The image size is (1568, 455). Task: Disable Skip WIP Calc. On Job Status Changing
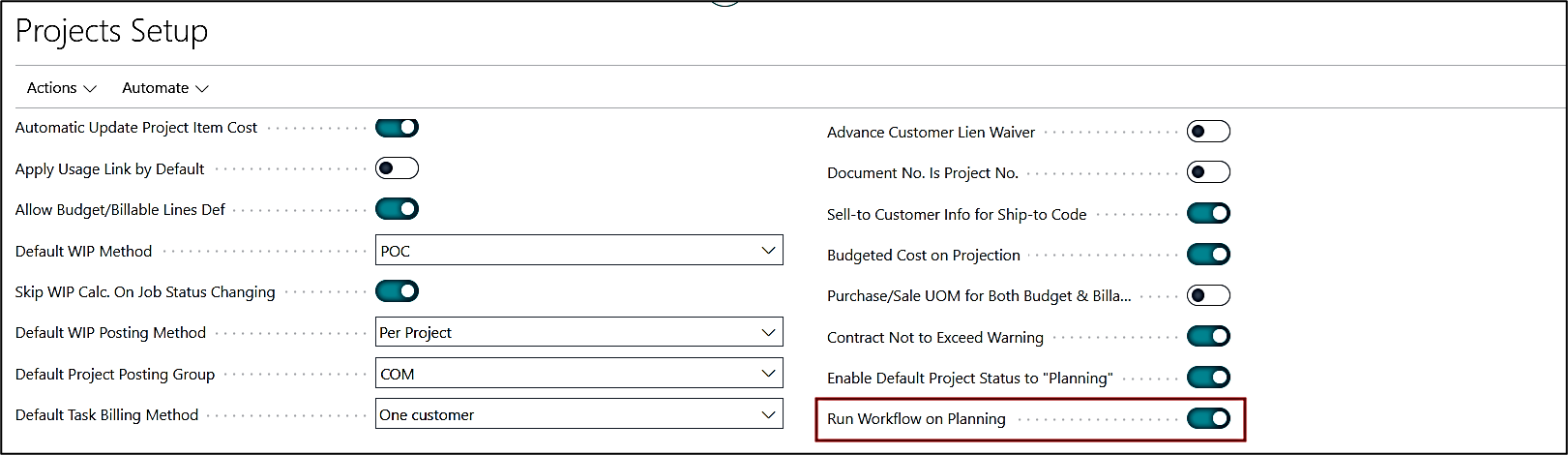point(397,291)
